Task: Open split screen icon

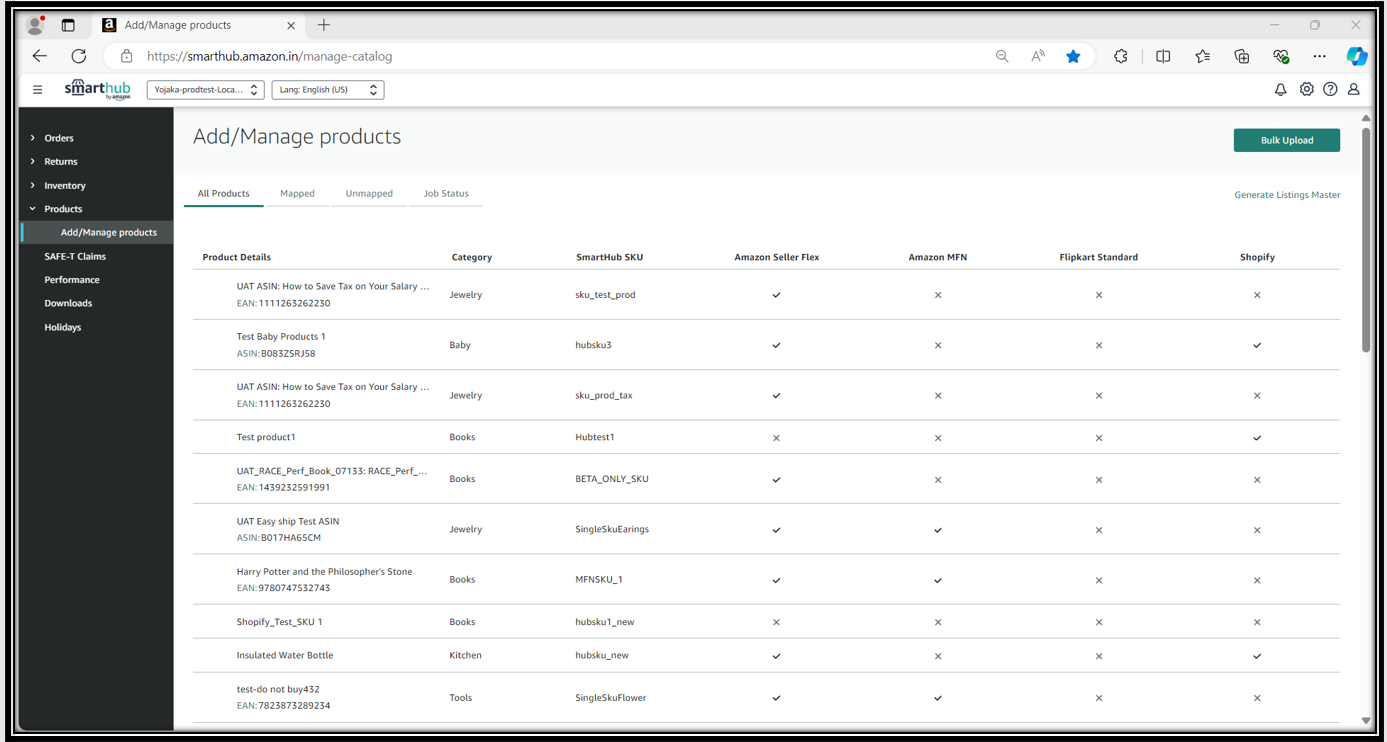Action: (1163, 56)
